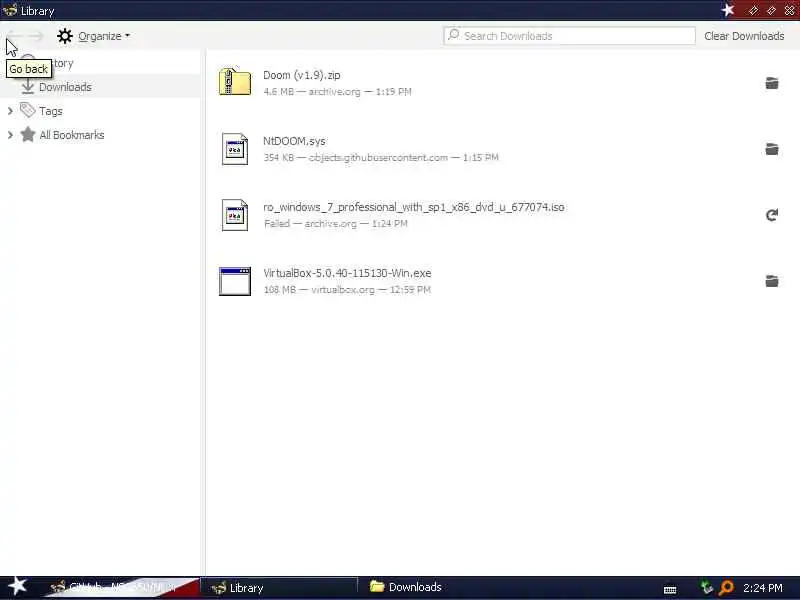Click the Tags label icon
The image size is (800, 600).
pyautogui.click(x=28, y=110)
